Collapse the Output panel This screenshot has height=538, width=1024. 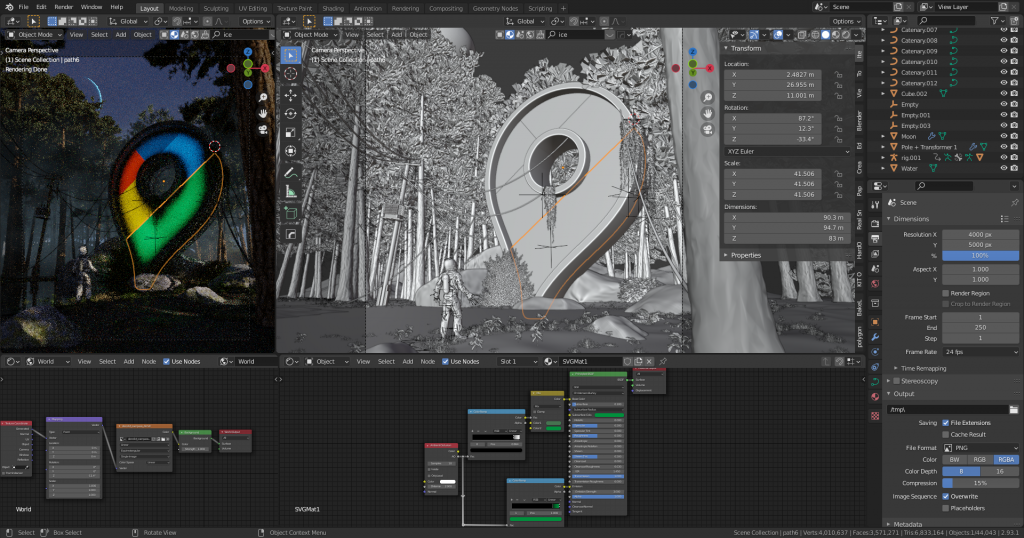(x=889, y=394)
